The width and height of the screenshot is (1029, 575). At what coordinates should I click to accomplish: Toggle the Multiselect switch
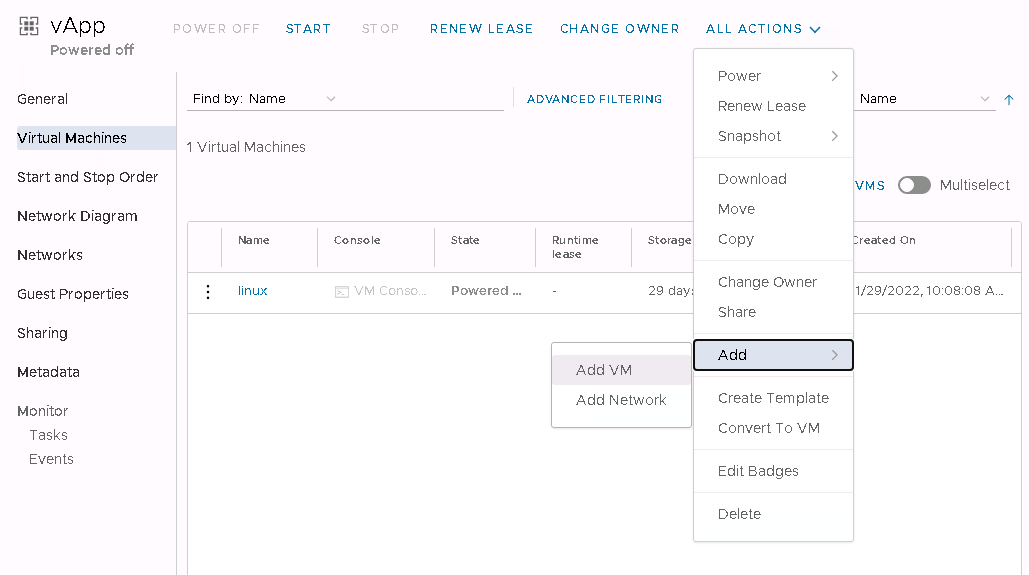tap(913, 185)
